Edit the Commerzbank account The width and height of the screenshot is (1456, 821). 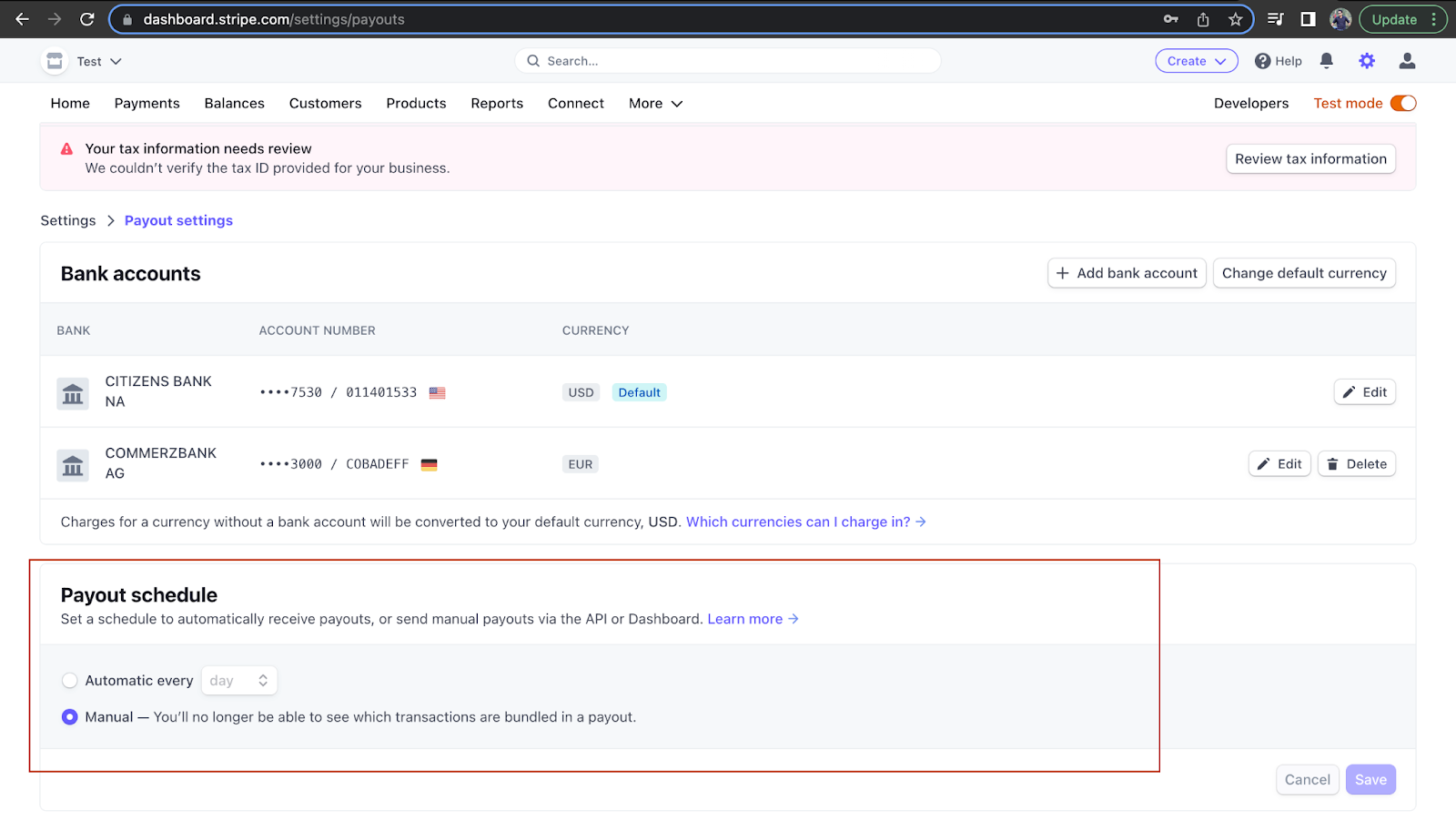point(1279,464)
